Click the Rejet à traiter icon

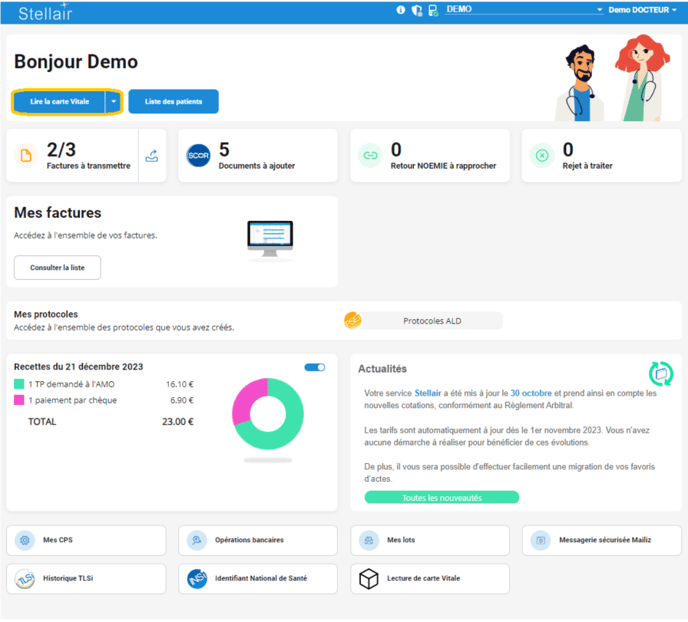point(542,156)
